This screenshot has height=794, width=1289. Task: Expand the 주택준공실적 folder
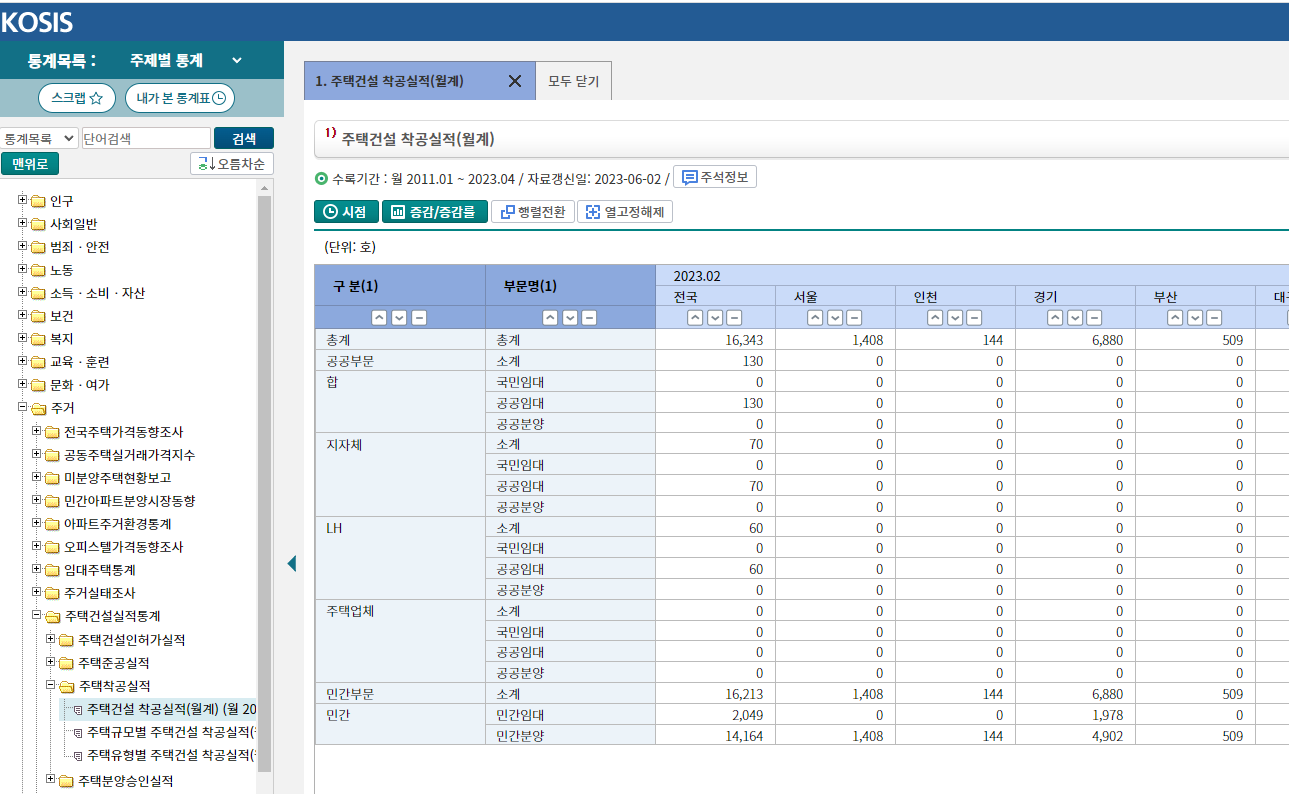(51, 662)
